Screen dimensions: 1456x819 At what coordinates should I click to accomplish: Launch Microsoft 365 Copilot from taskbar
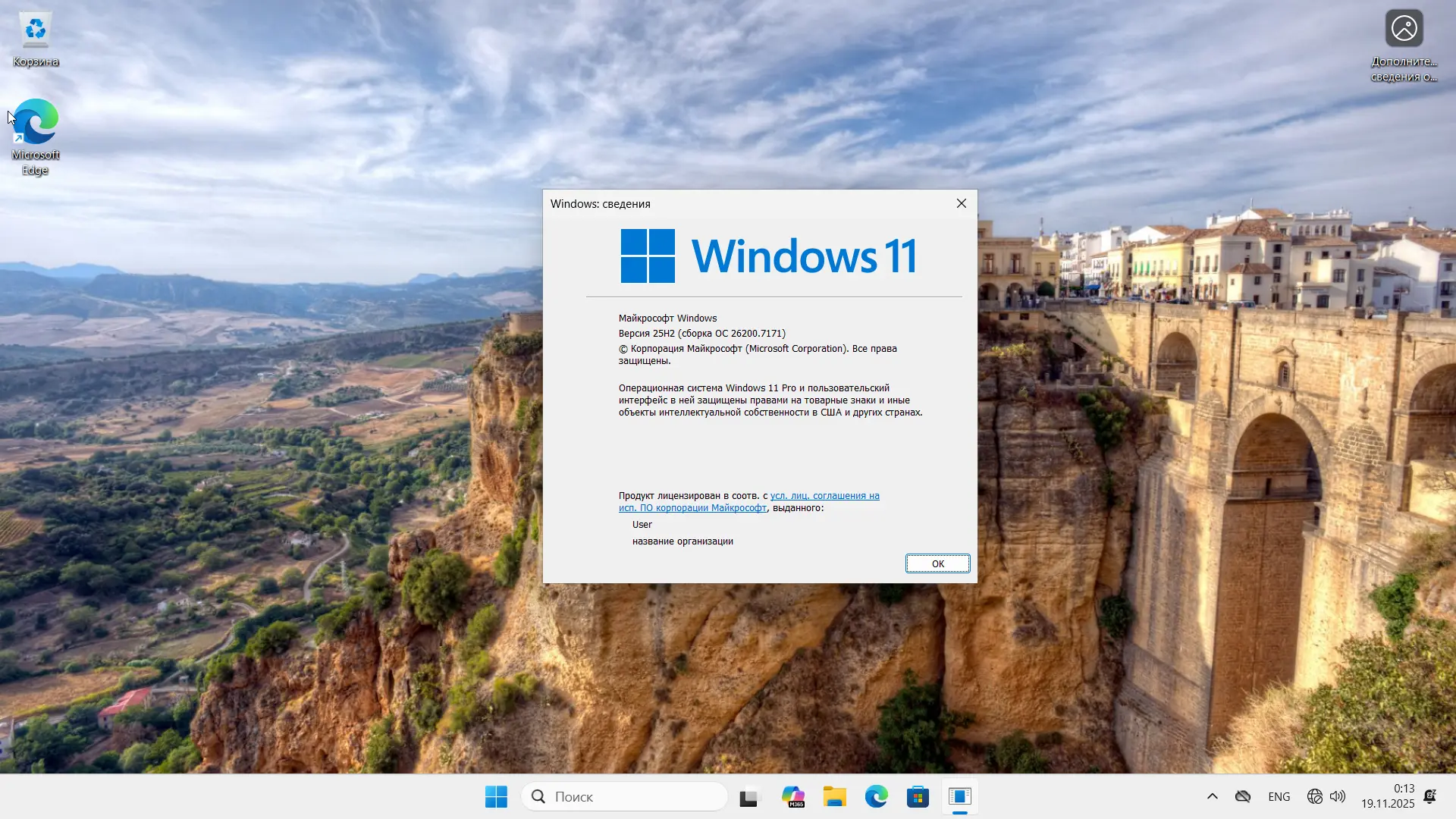792,797
